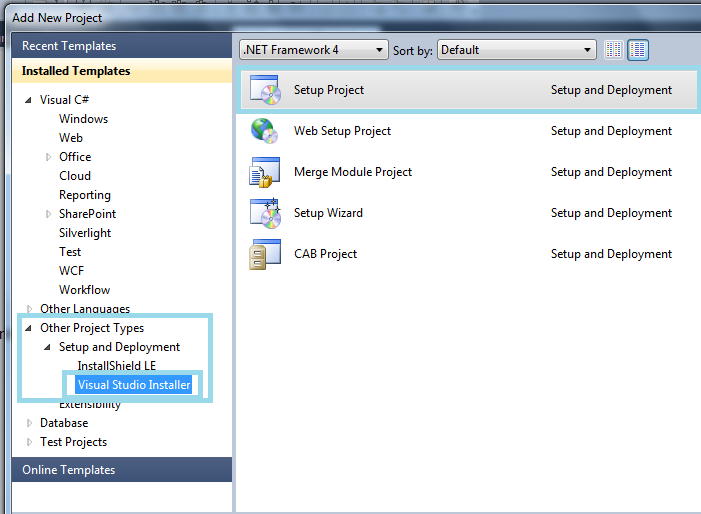Choose the CAB Project template name
The height and width of the screenshot is (514, 701).
click(325, 254)
